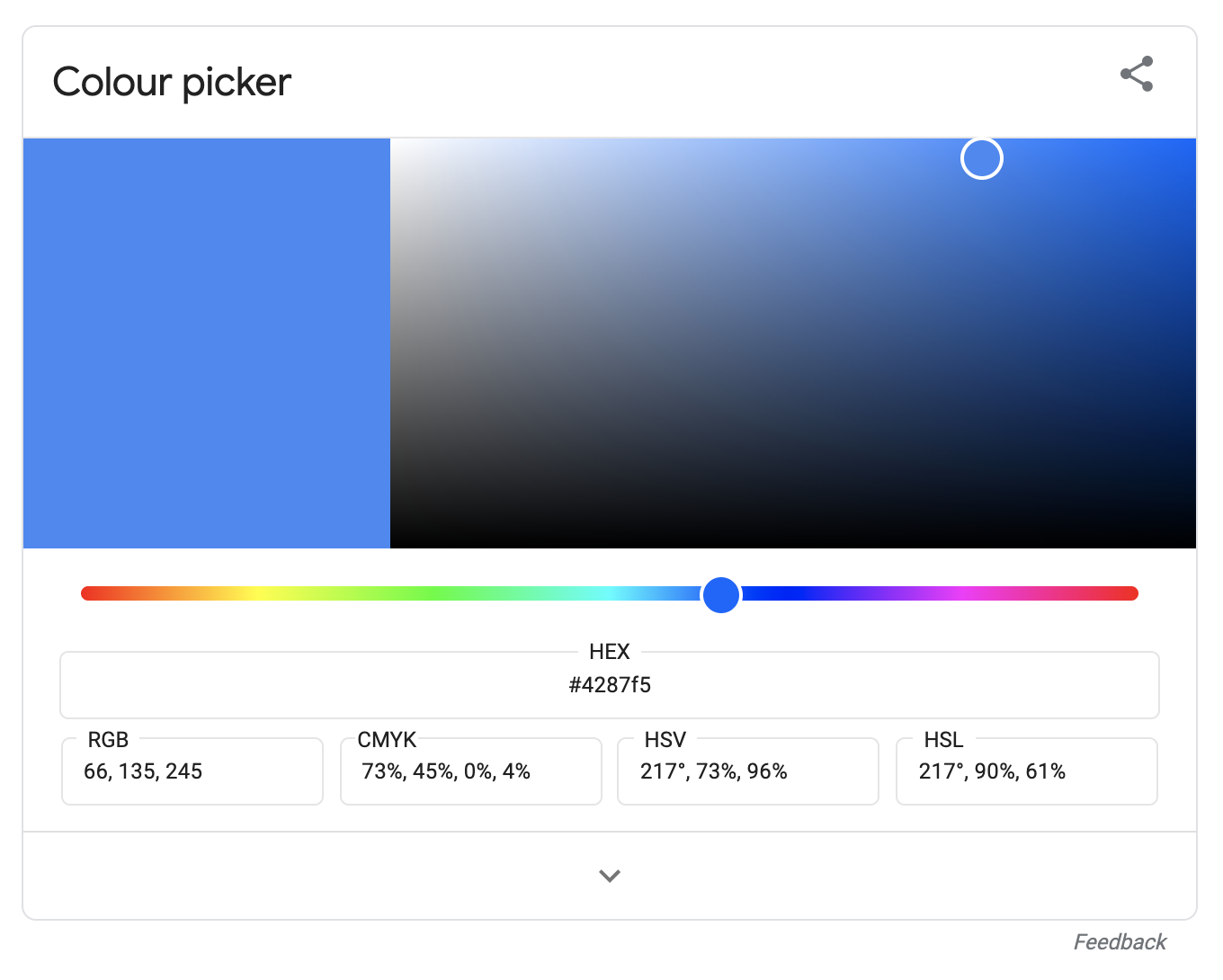This screenshot has height=980, width=1223.
Task: Click the CMYK percentage field
Action: click(x=470, y=771)
